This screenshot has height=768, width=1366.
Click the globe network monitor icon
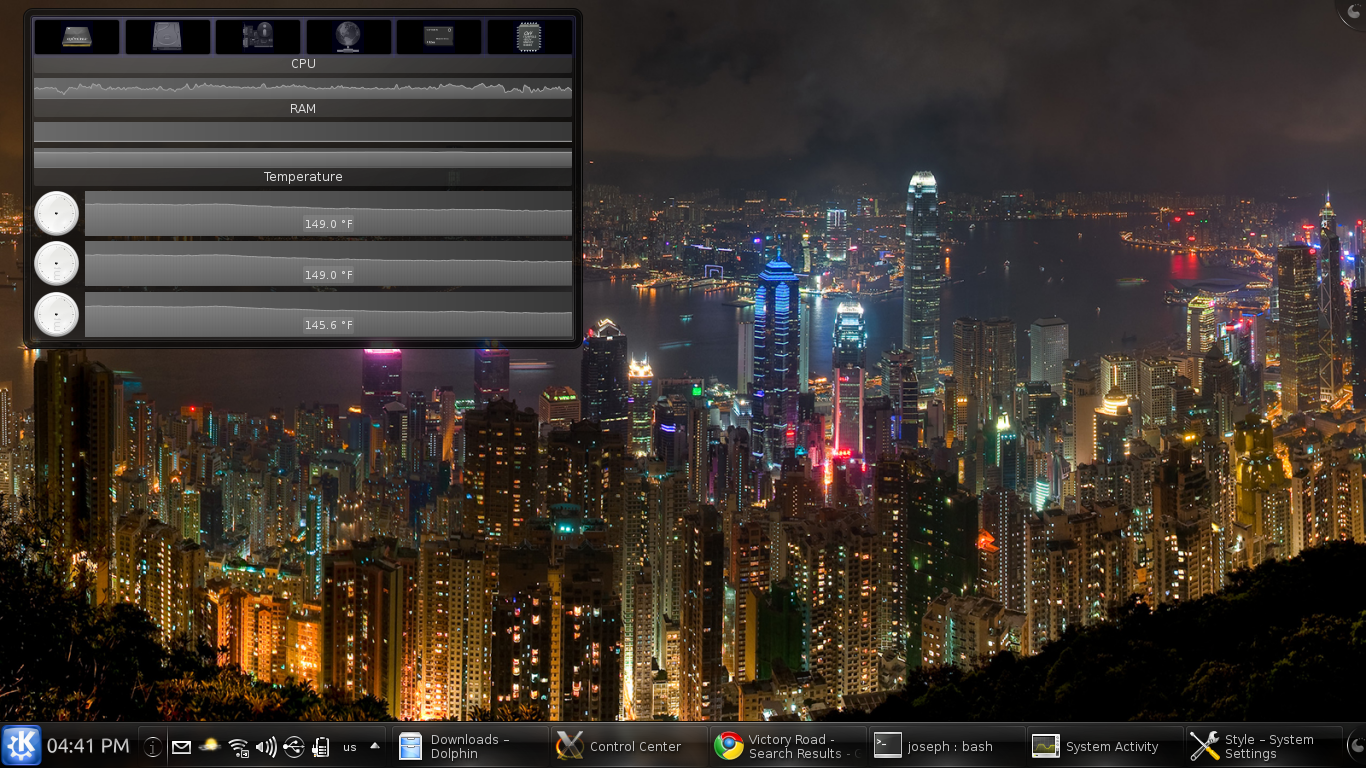point(348,37)
